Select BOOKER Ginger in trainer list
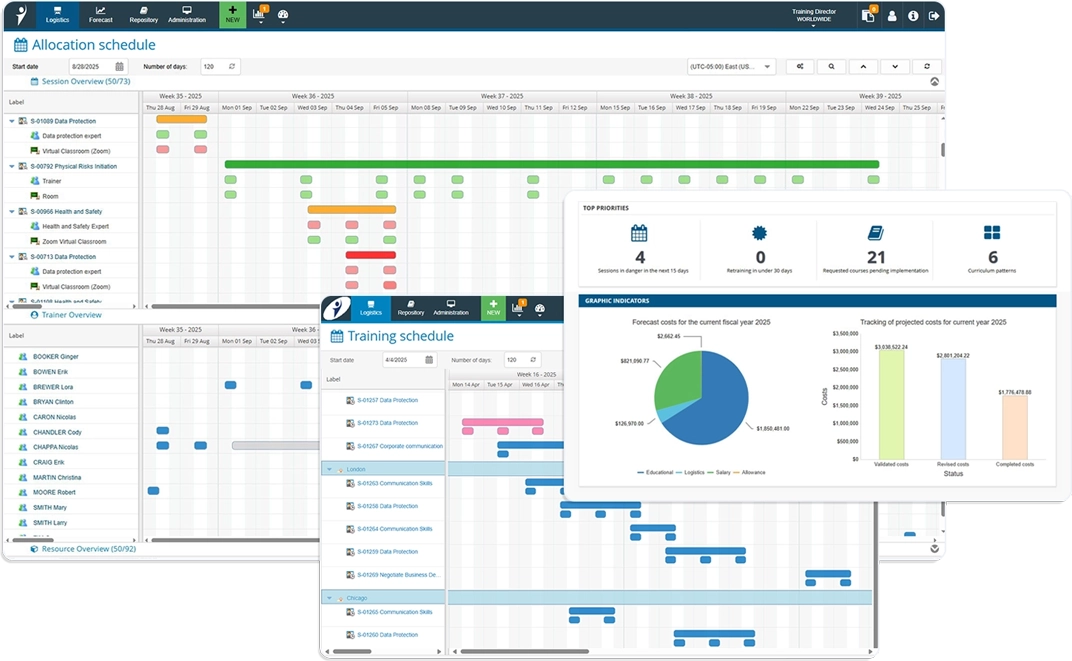1072x661 pixels. pos(55,357)
